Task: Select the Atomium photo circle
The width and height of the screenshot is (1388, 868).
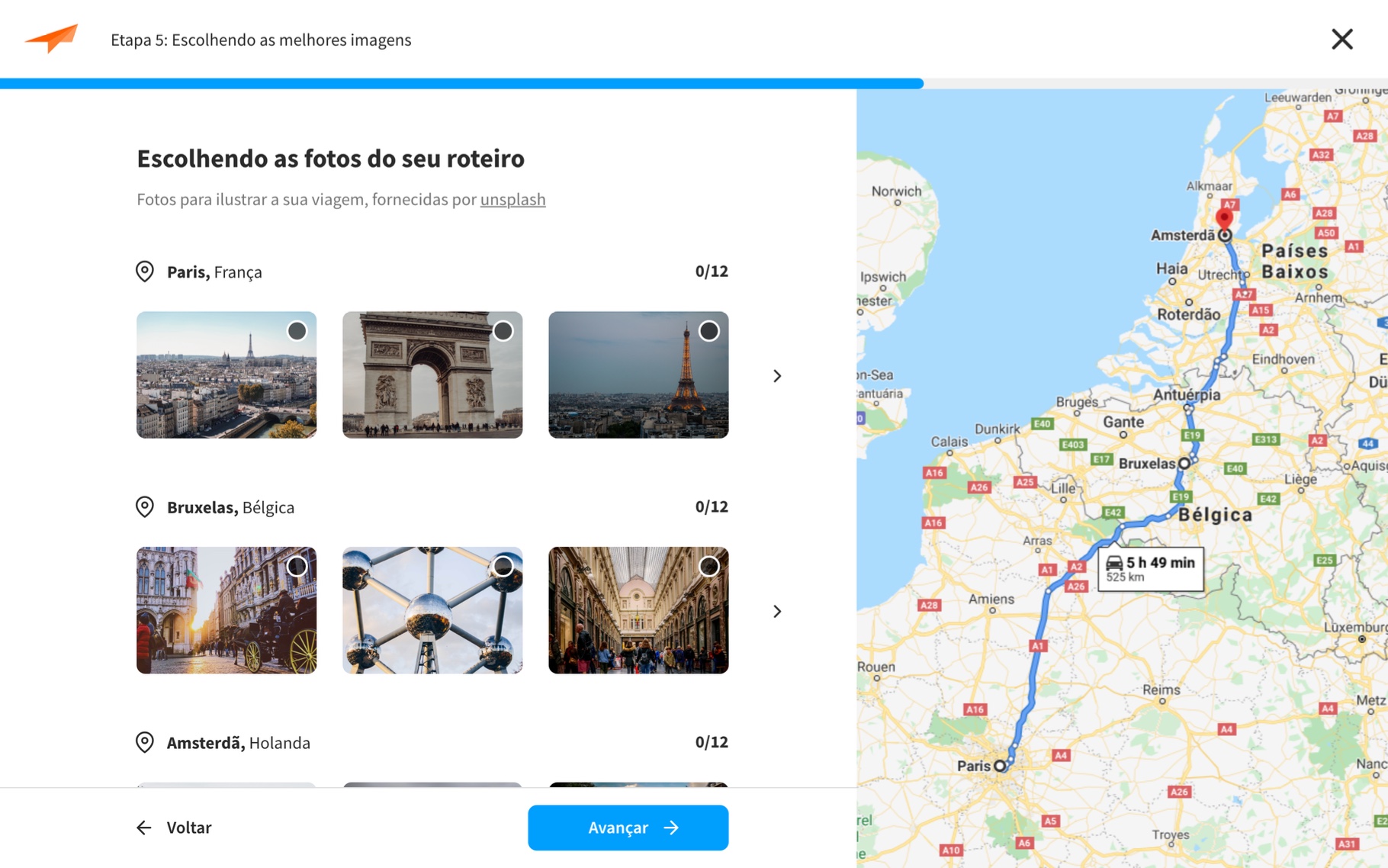Action: tap(503, 567)
